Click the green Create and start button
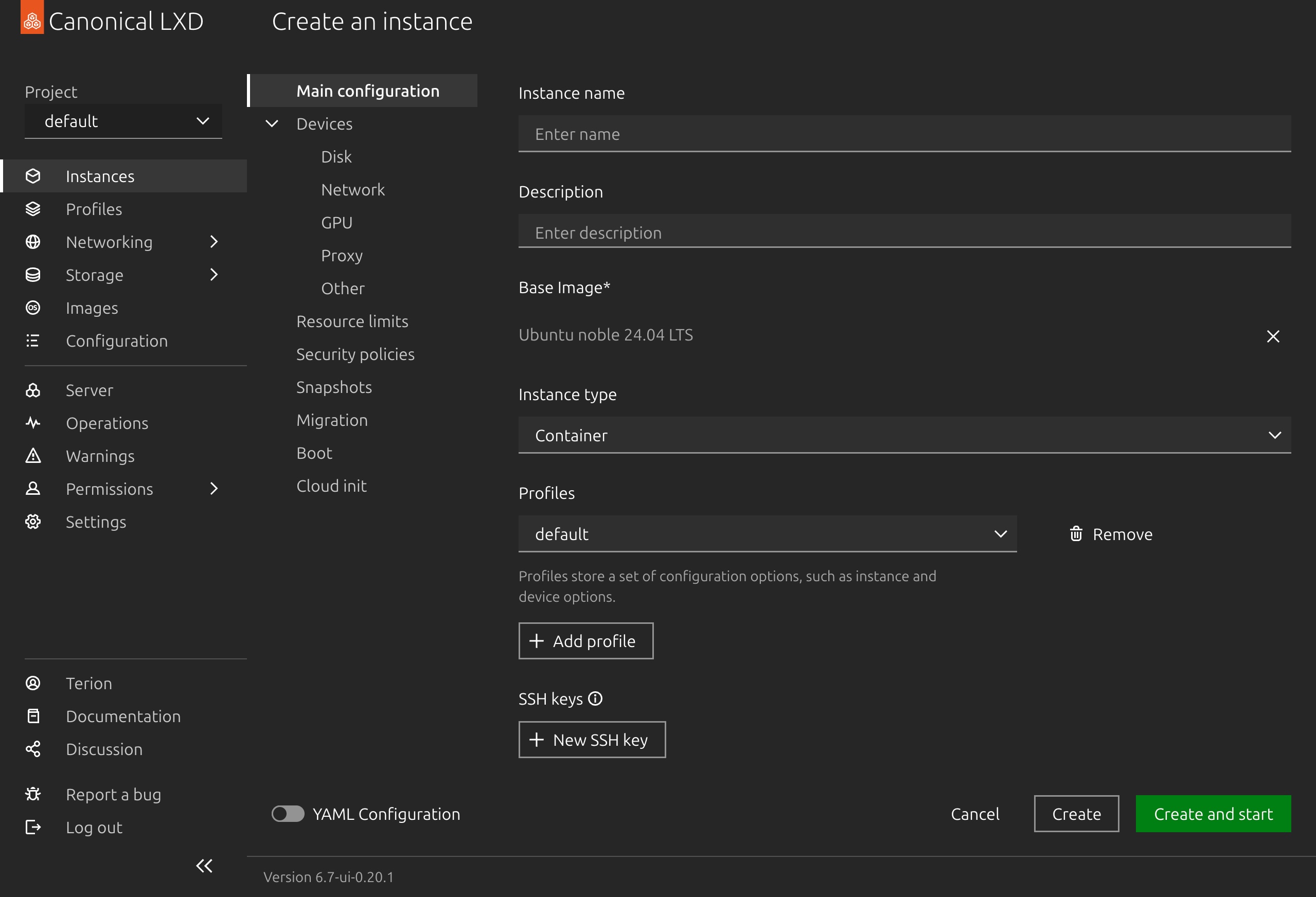 point(1213,814)
